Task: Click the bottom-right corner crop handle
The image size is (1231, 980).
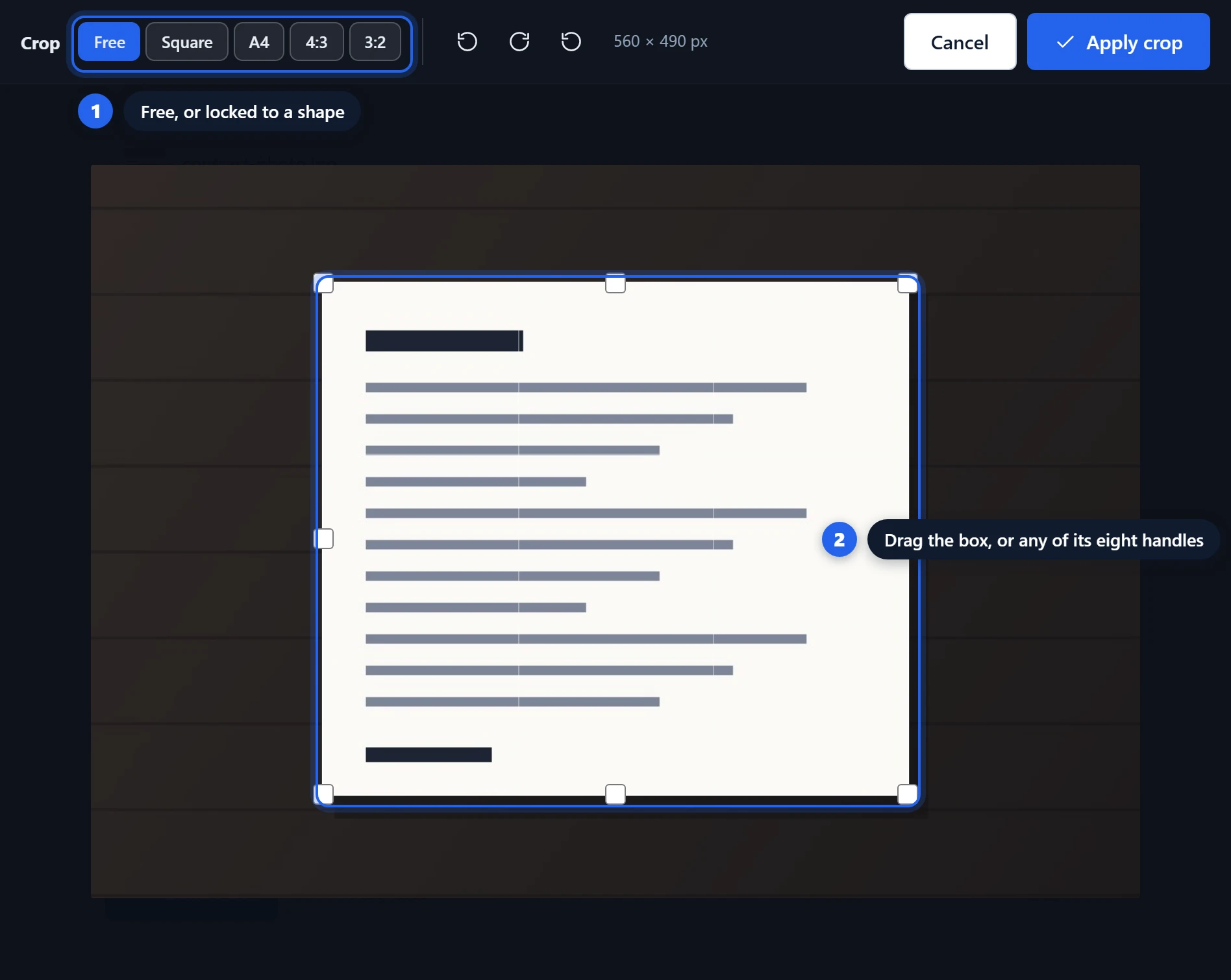Action: (x=907, y=794)
